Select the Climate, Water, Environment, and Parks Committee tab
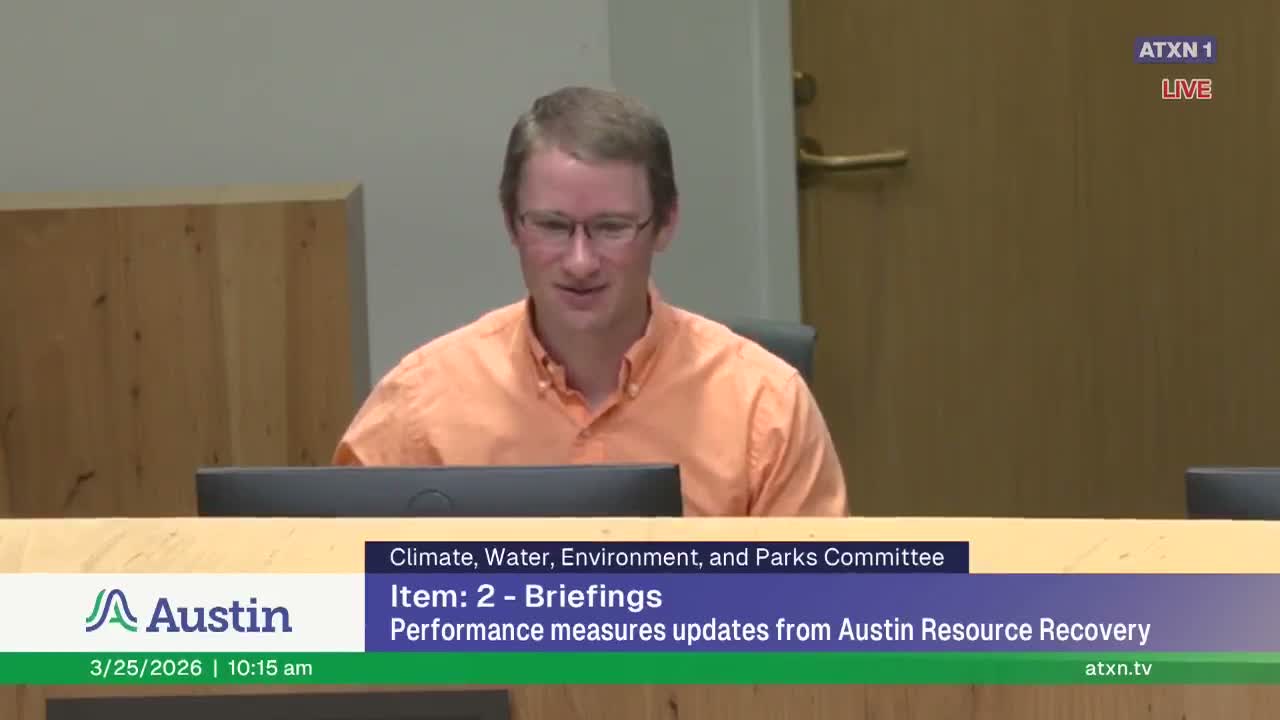Screen dimensions: 1280x720 (x=667, y=557)
